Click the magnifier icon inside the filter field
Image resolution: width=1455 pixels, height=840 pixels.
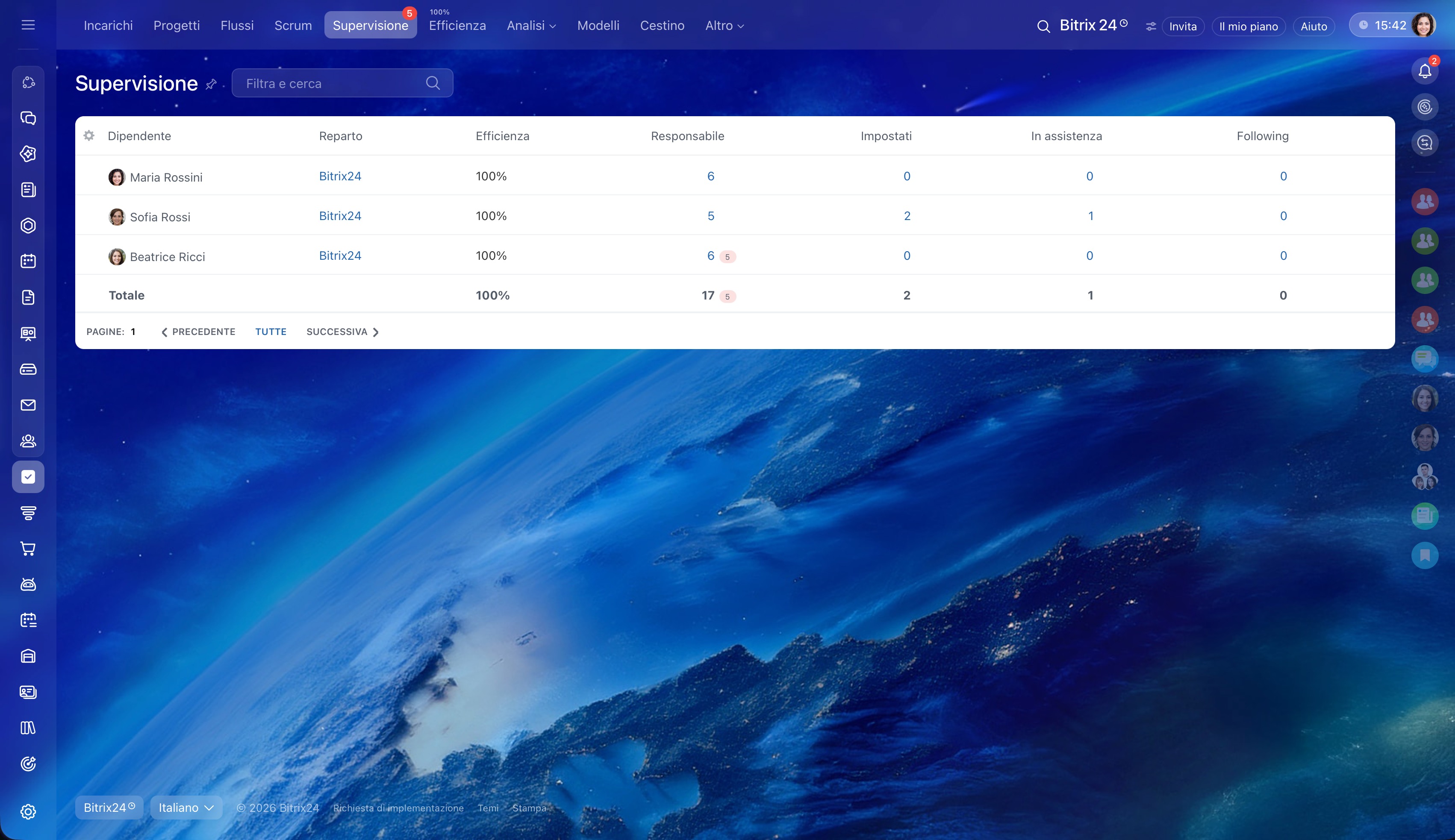point(433,83)
